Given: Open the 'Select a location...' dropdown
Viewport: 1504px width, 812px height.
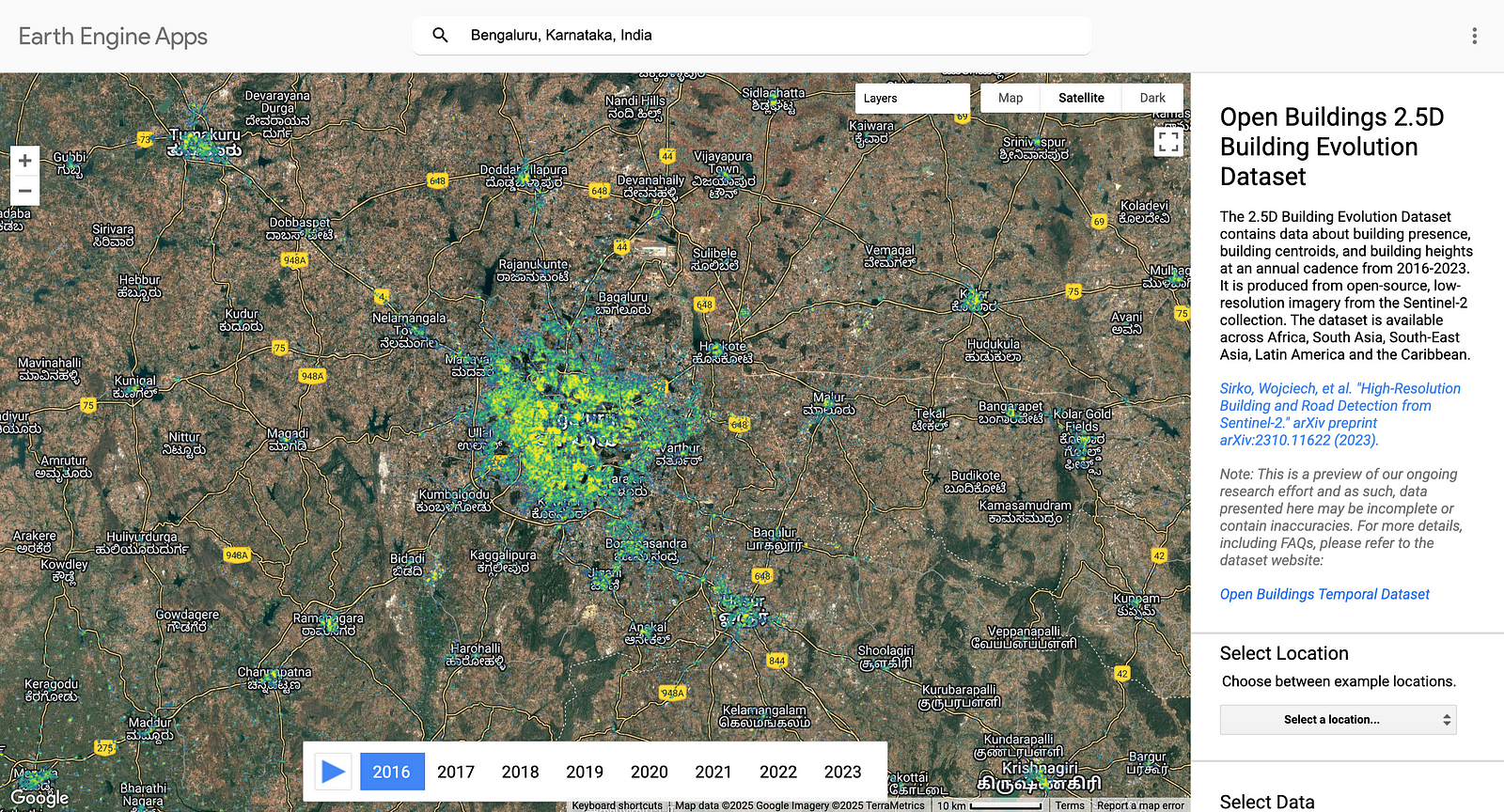Looking at the screenshot, I should coord(1339,720).
